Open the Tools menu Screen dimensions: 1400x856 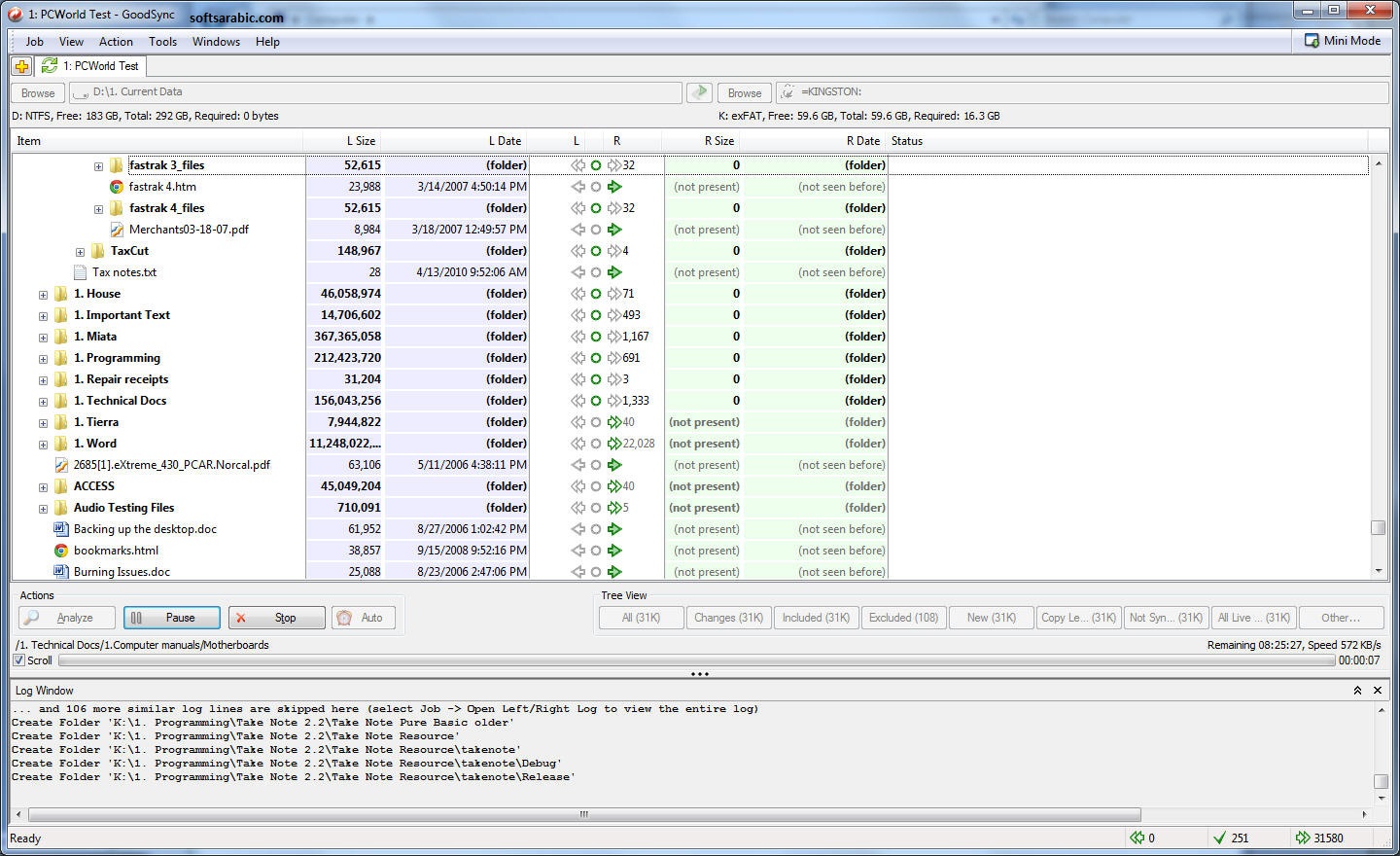coord(162,42)
